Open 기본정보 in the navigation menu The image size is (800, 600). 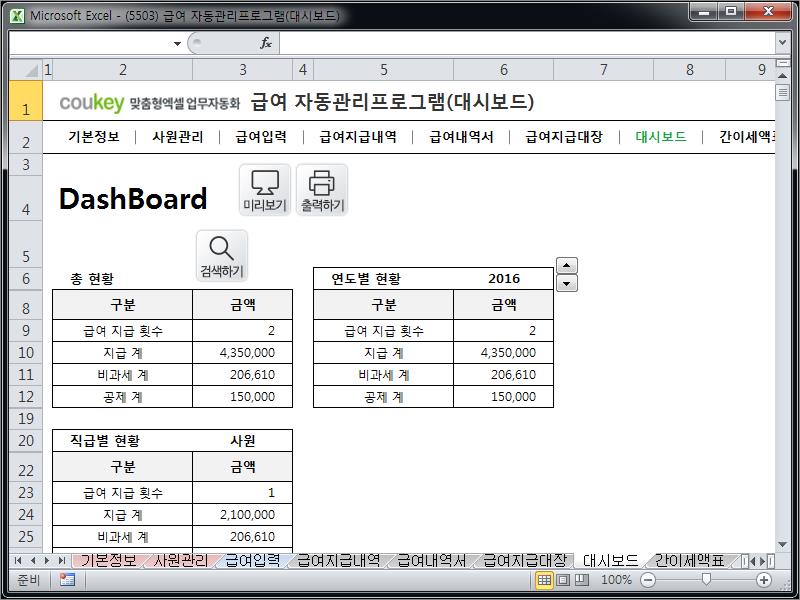(x=94, y=137)
